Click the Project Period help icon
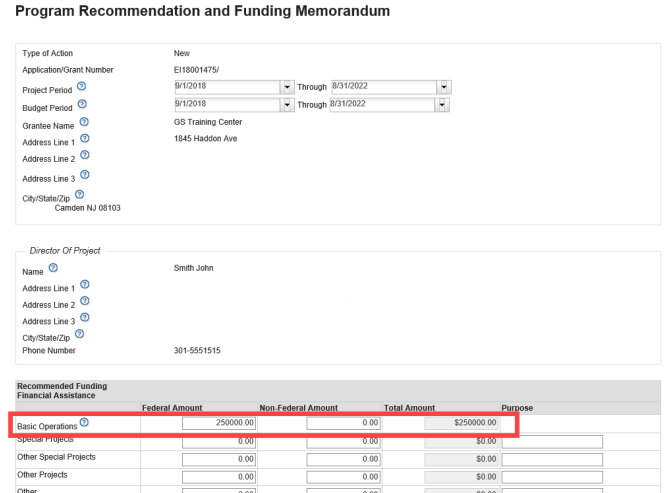 (x=82, y=86)
